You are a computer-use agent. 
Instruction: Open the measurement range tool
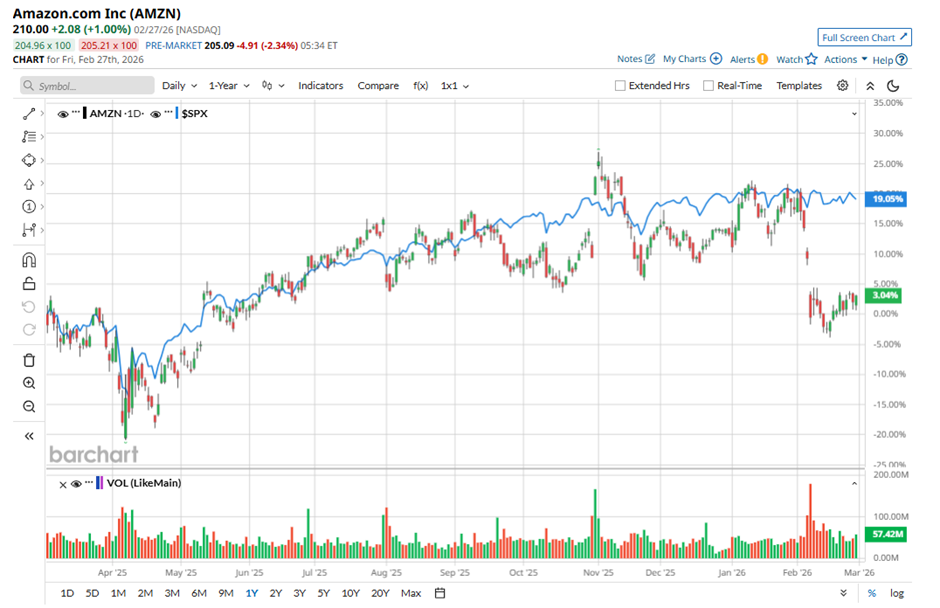pyautogui.click(x=29, y=230)
